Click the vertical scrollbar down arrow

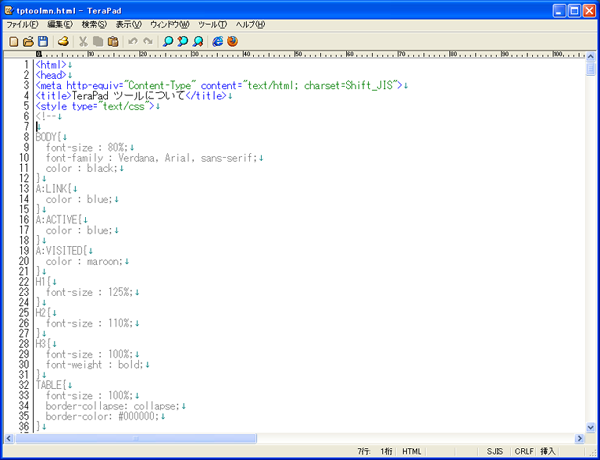point(590,427)
